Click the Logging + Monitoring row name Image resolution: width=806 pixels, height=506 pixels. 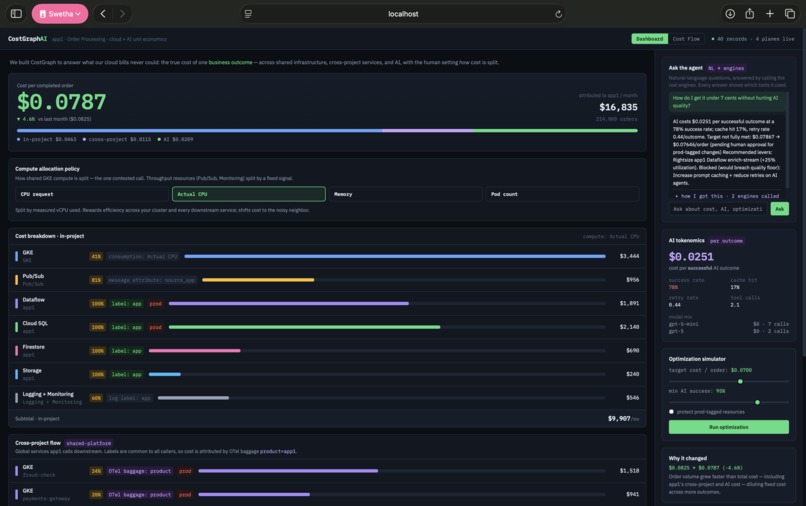[48, 394]
